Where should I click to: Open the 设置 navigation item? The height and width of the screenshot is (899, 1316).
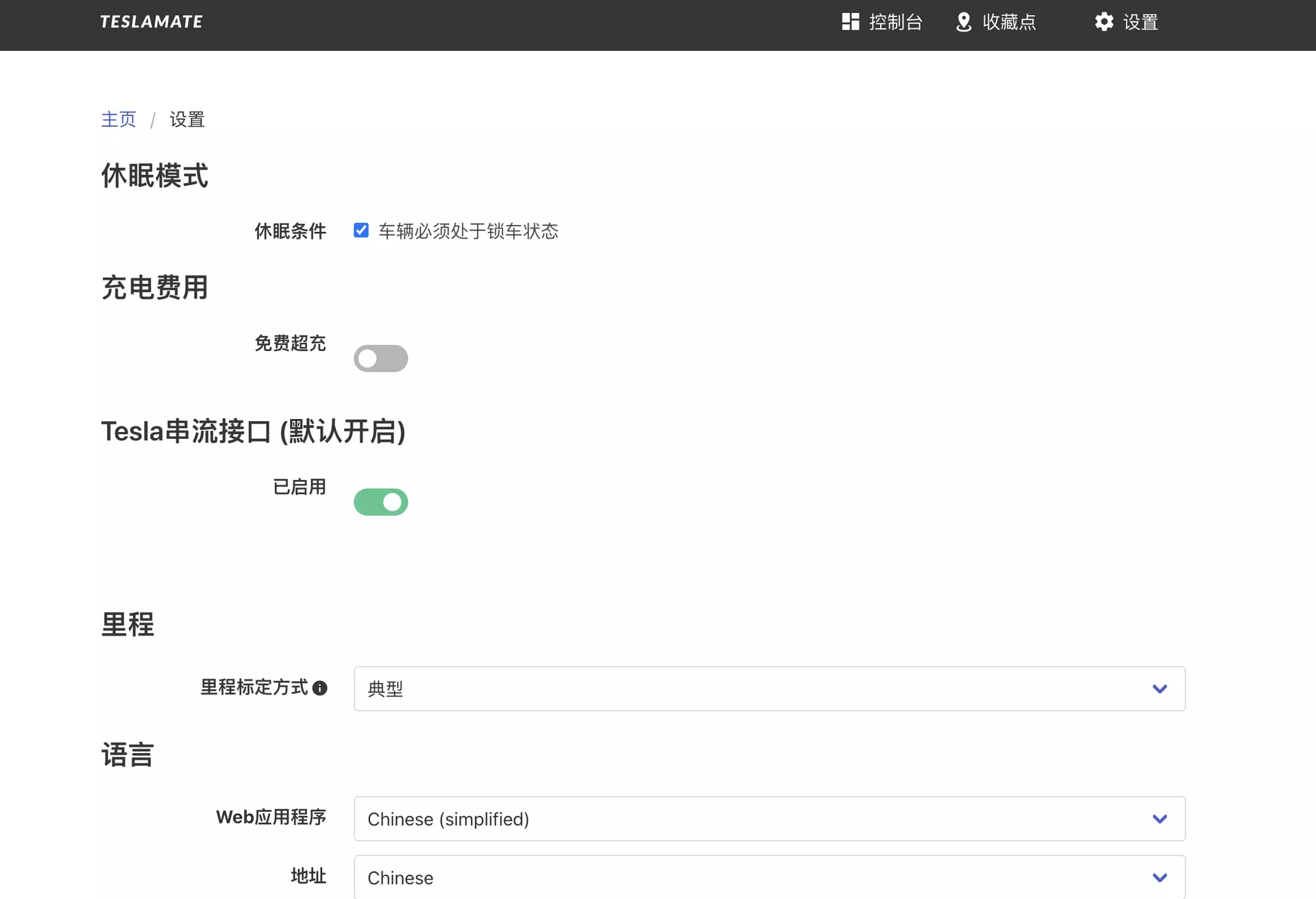(x=1127, y=22)
